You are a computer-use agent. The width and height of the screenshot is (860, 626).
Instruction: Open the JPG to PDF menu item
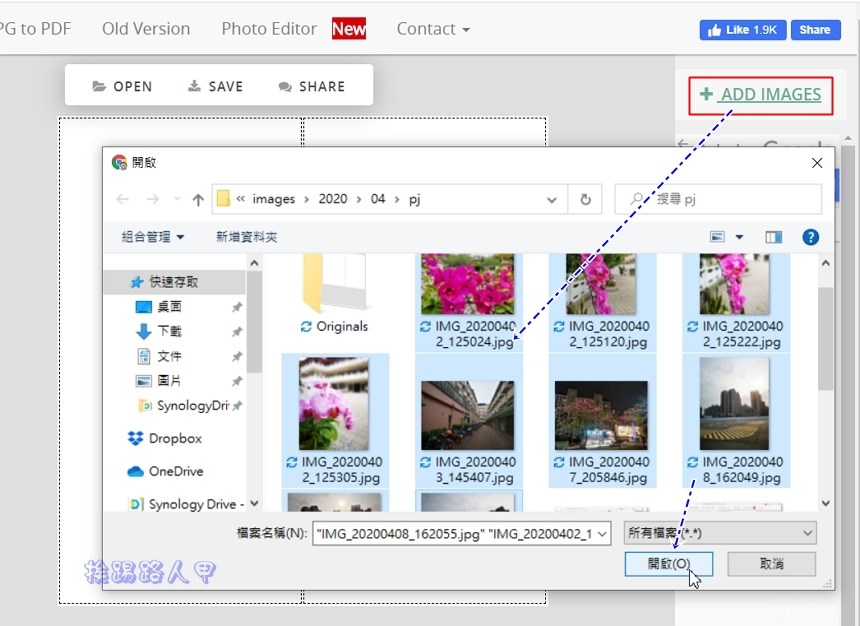click(36, 29)
